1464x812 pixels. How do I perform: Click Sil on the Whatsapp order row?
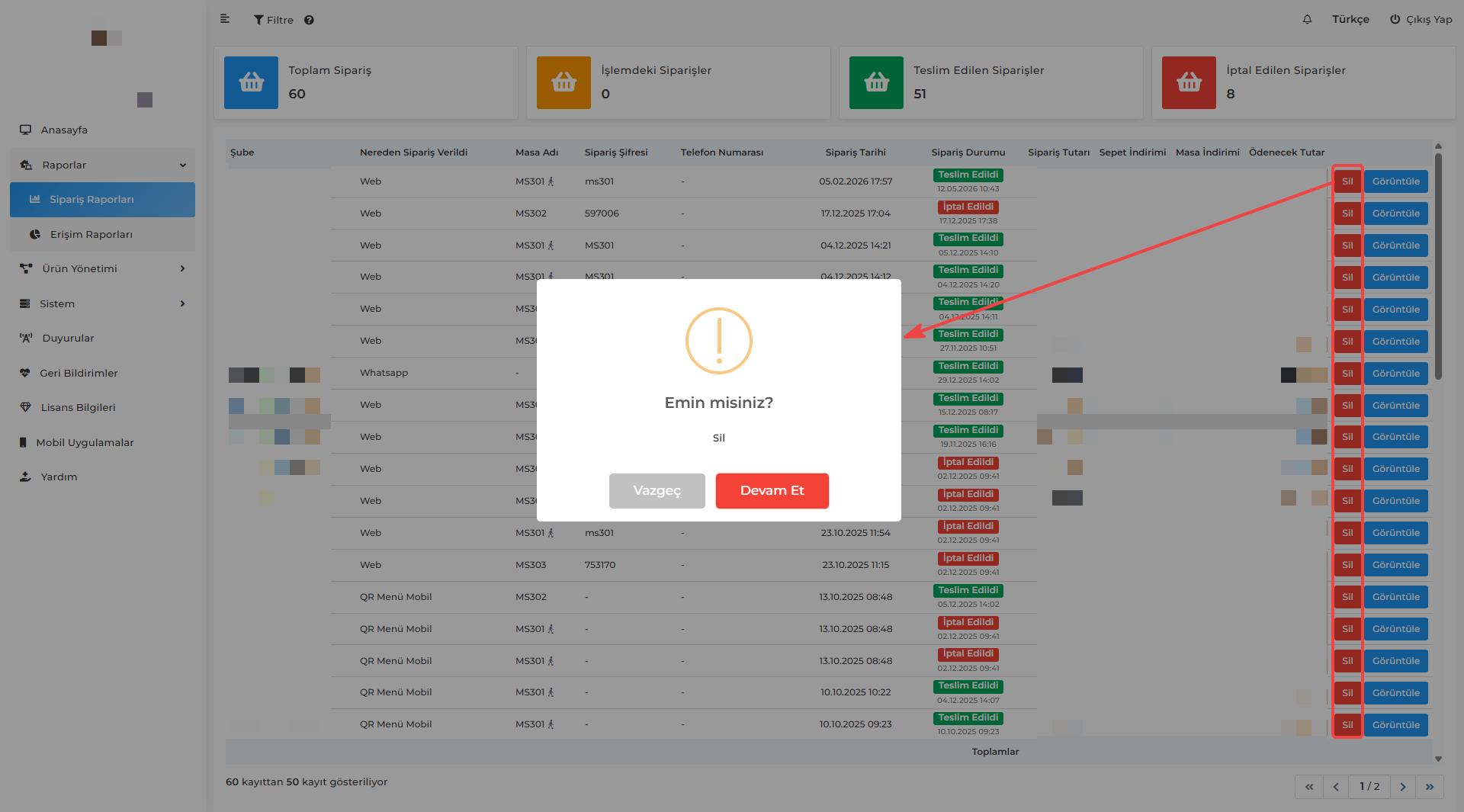pos(1347,374)
